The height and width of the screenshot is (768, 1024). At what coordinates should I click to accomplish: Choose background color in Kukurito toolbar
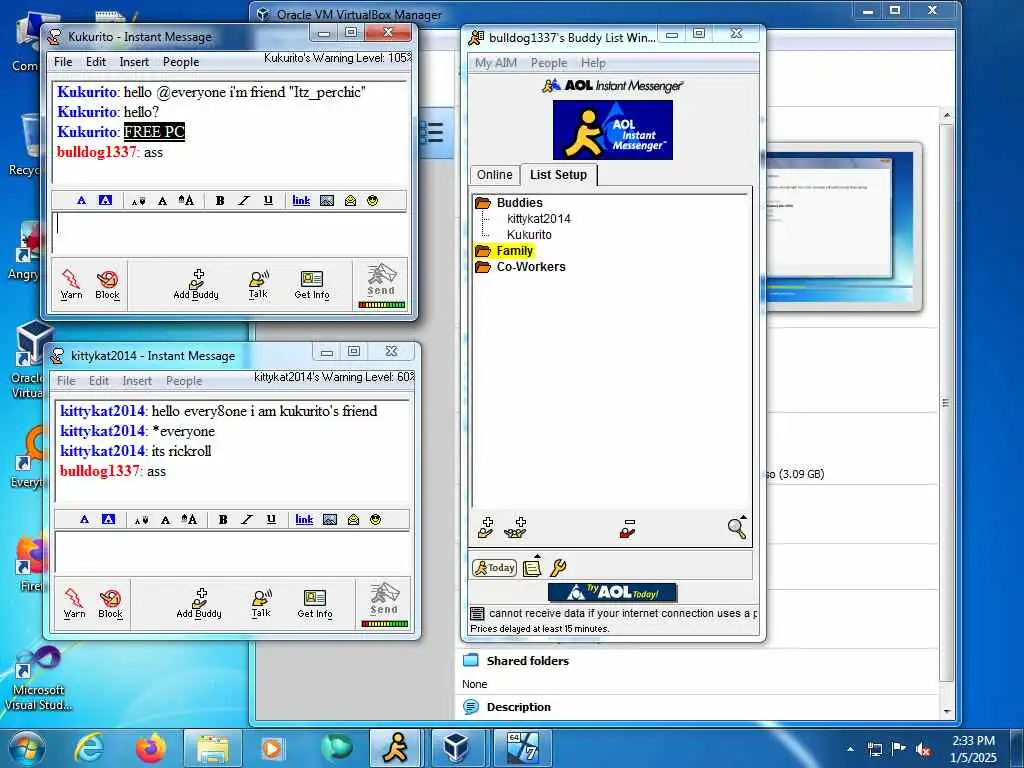105,200
